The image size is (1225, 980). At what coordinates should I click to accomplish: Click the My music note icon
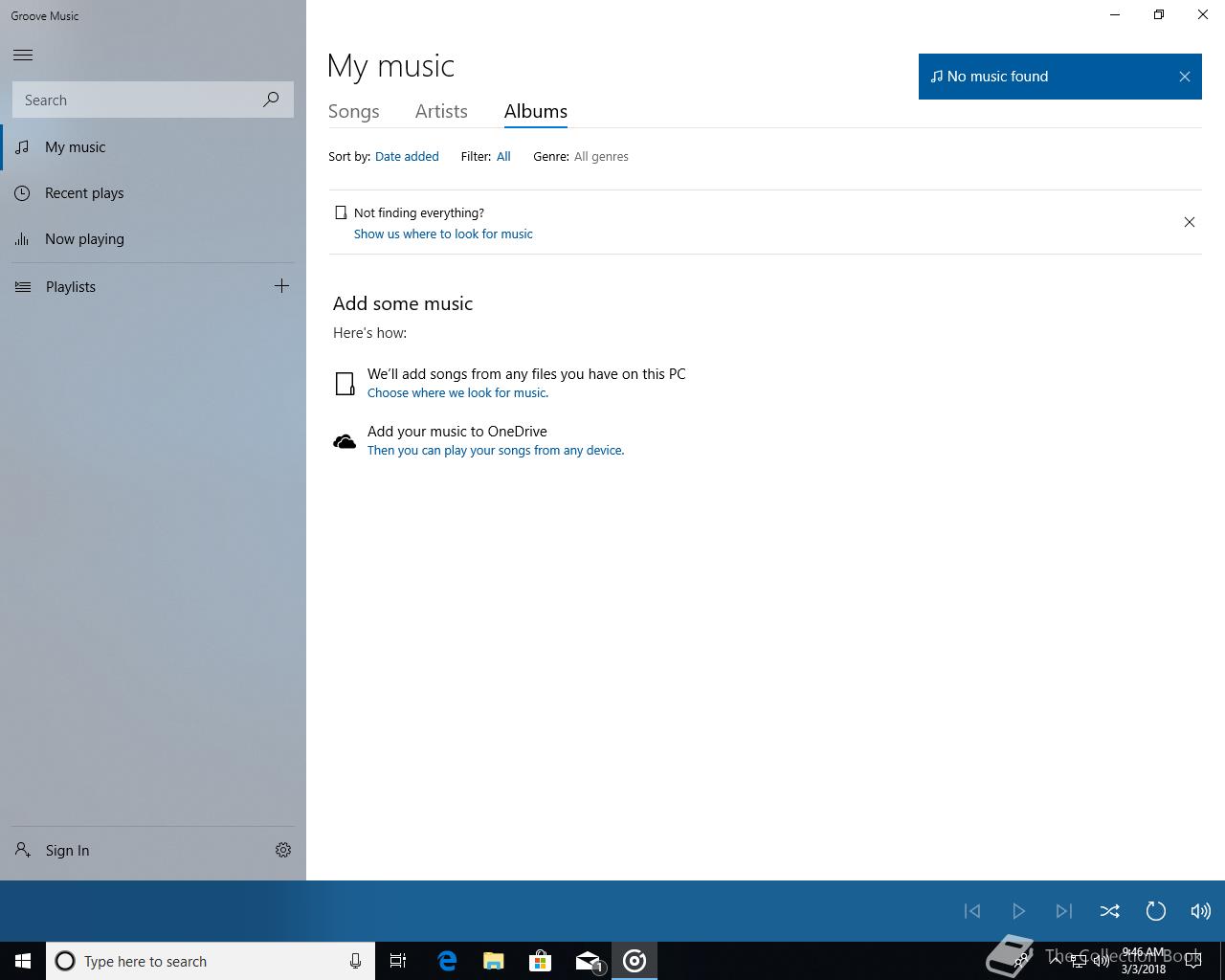[22, 147]
